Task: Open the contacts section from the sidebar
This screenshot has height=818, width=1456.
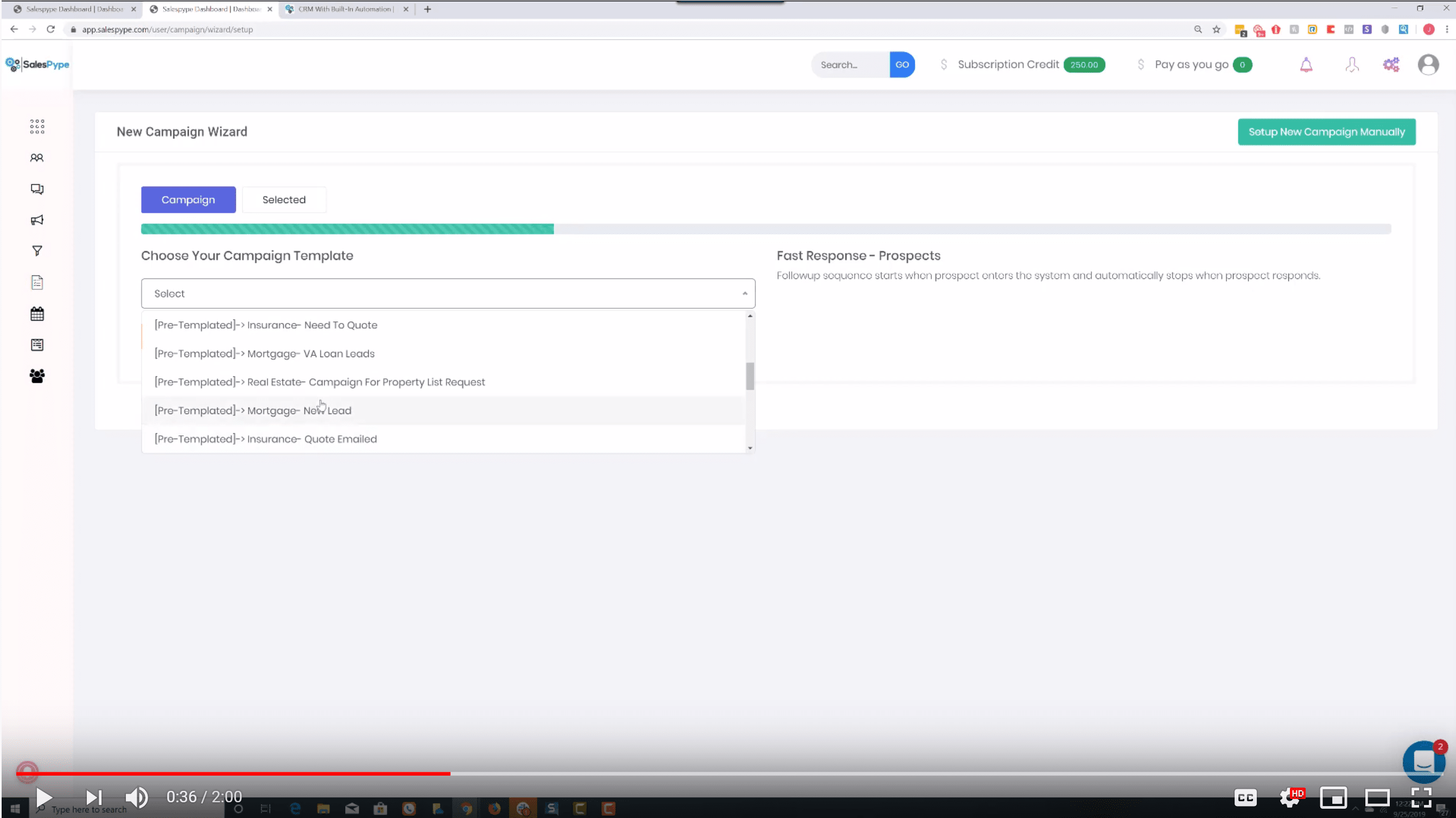Action: pos(37,158)
